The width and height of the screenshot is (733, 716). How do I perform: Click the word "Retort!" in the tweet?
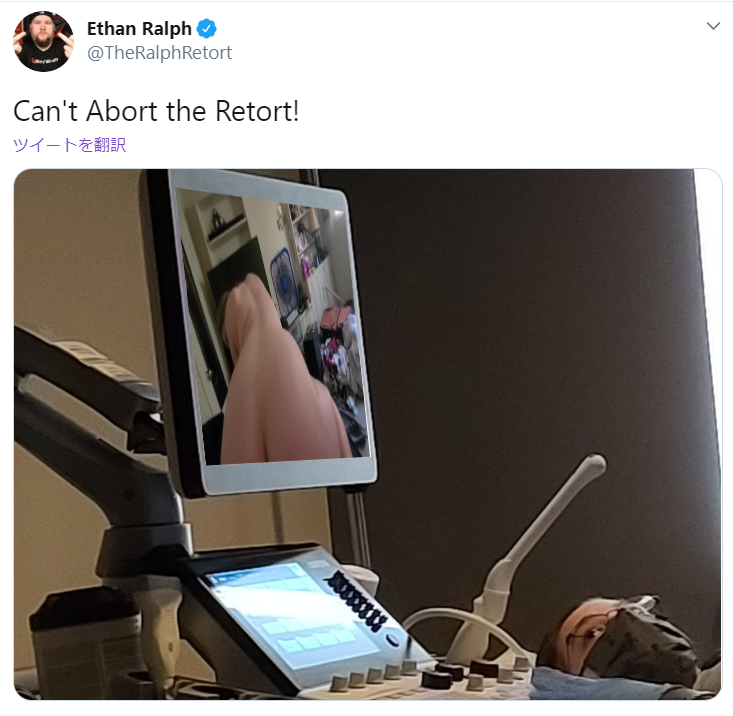(x=257, y=111)
